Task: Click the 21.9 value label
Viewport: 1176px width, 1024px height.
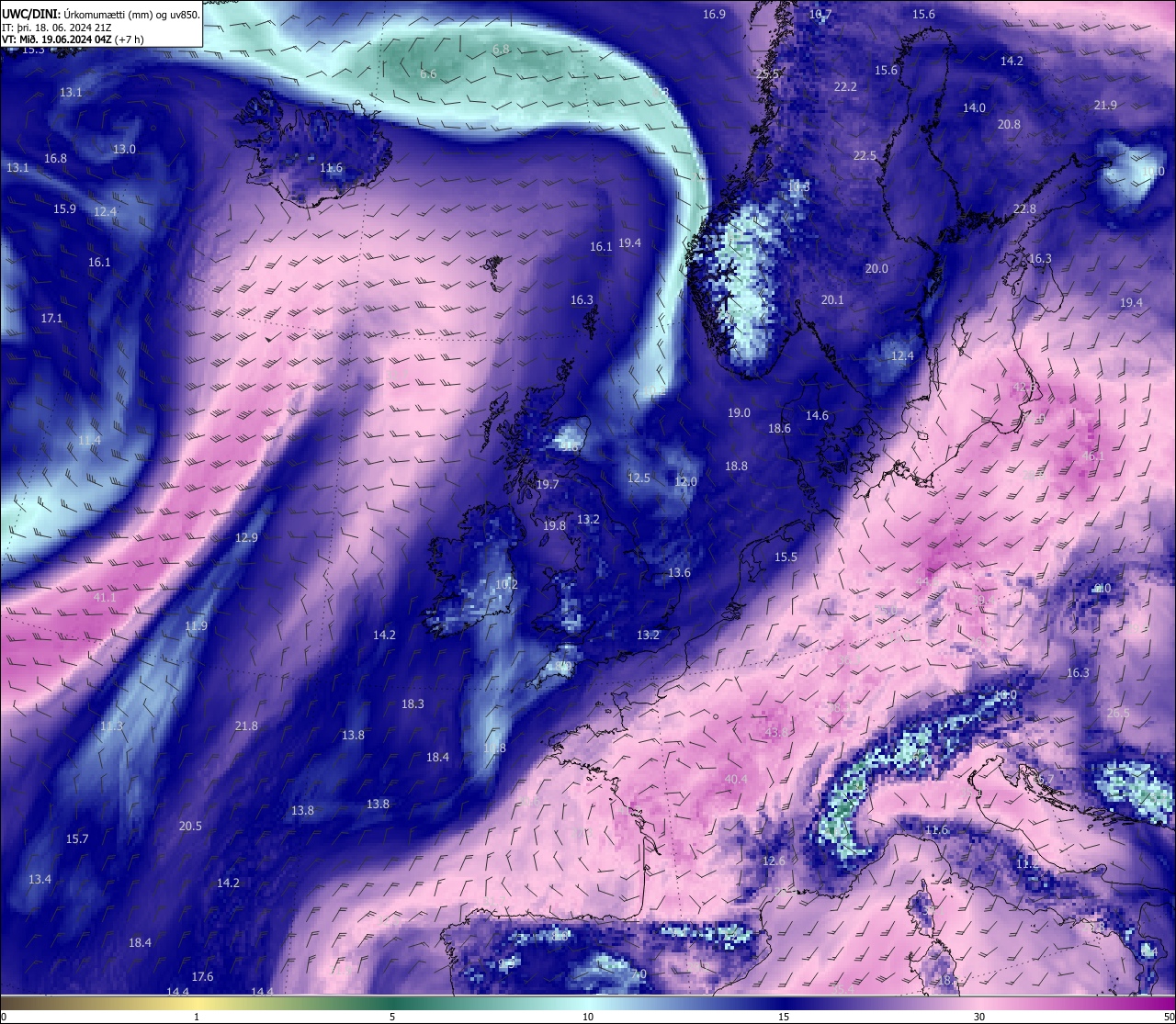Action: [x=1105, y=105]
